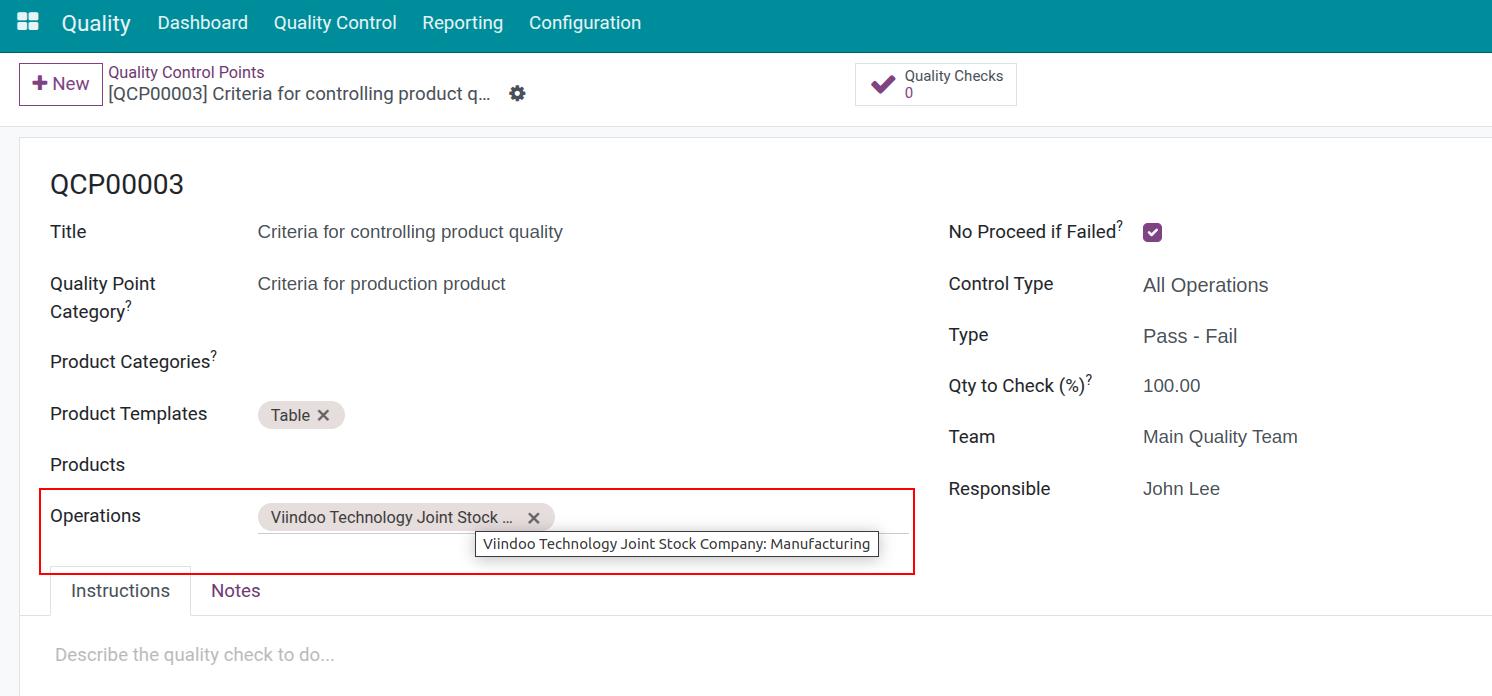
Task: Create a New quality control point
Action: click(61, 84)
